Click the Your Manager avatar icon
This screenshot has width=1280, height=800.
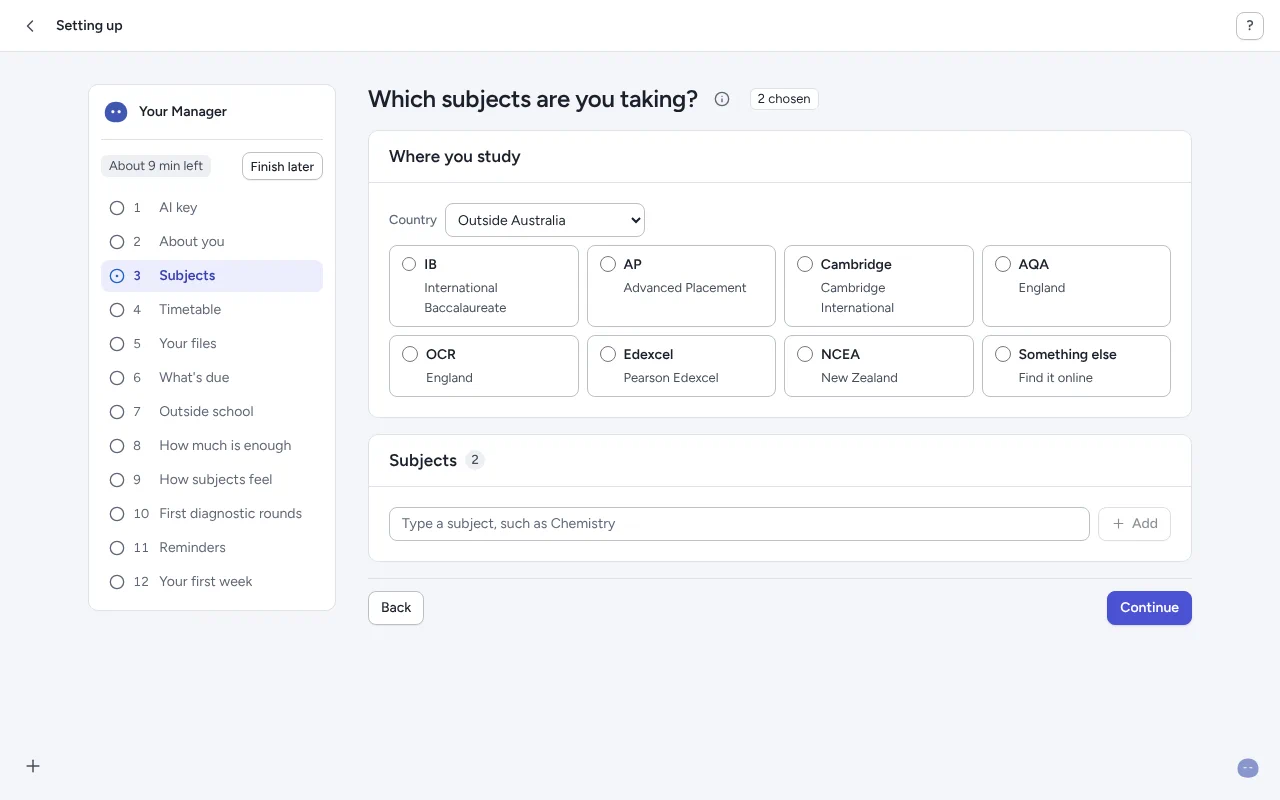(116, 112)
